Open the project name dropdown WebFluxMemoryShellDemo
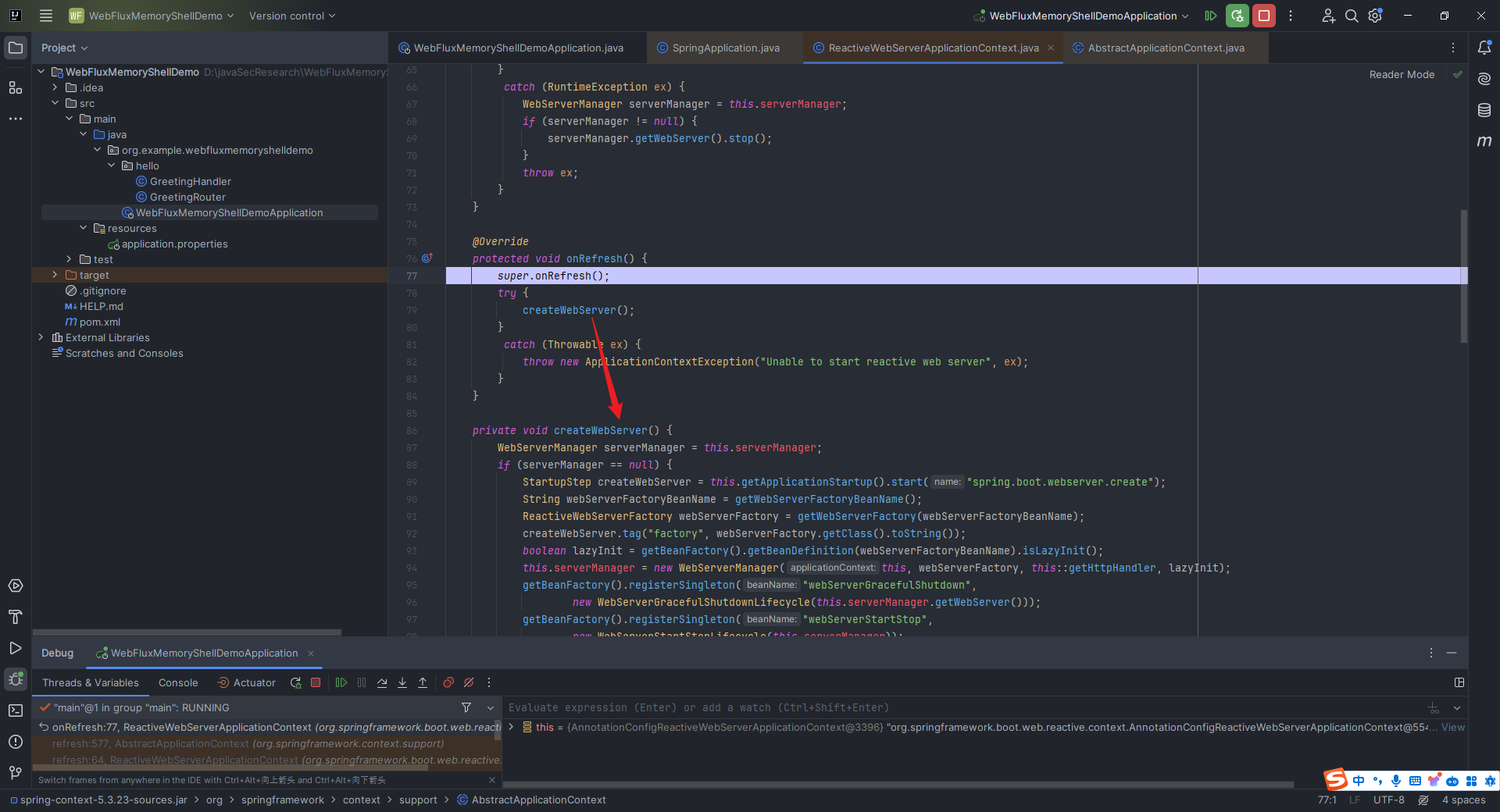1500x812 pixels. tap(152, 16)
